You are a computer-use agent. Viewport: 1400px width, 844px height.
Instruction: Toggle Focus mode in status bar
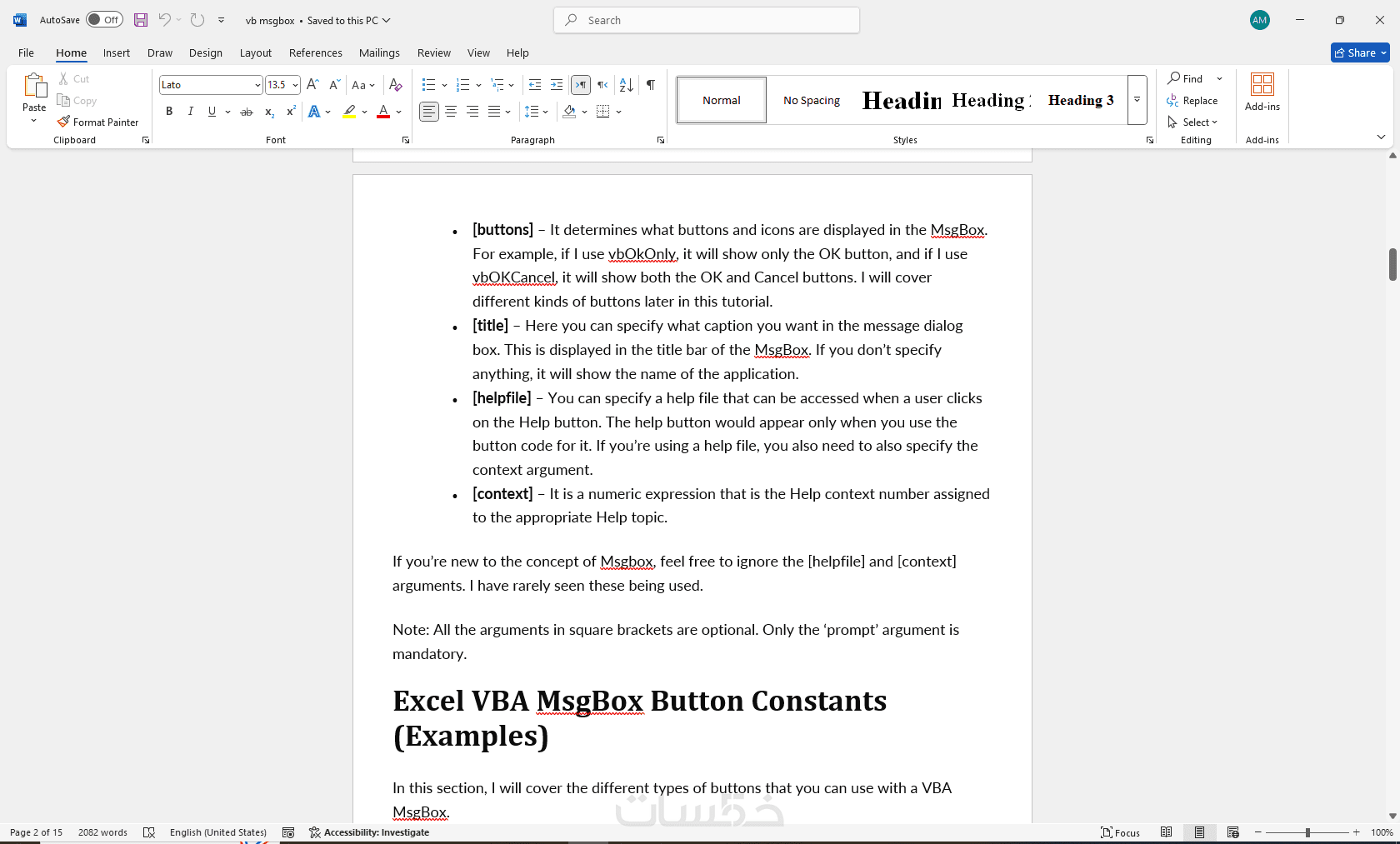tap(1120, 832)
